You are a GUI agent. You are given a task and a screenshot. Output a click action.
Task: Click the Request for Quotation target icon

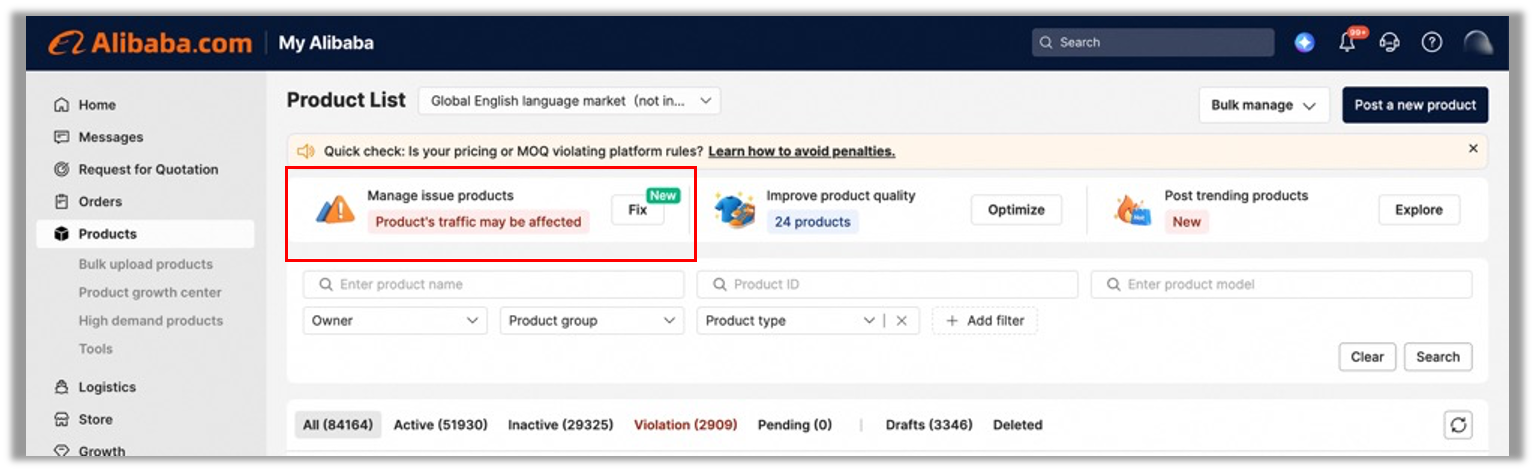(x=62, y=169)
